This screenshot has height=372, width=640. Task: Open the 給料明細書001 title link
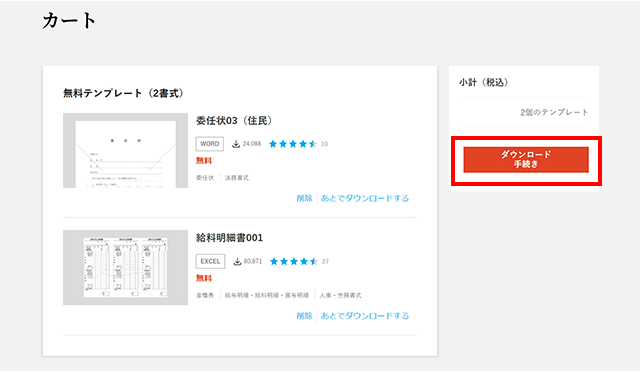(229, 238)
